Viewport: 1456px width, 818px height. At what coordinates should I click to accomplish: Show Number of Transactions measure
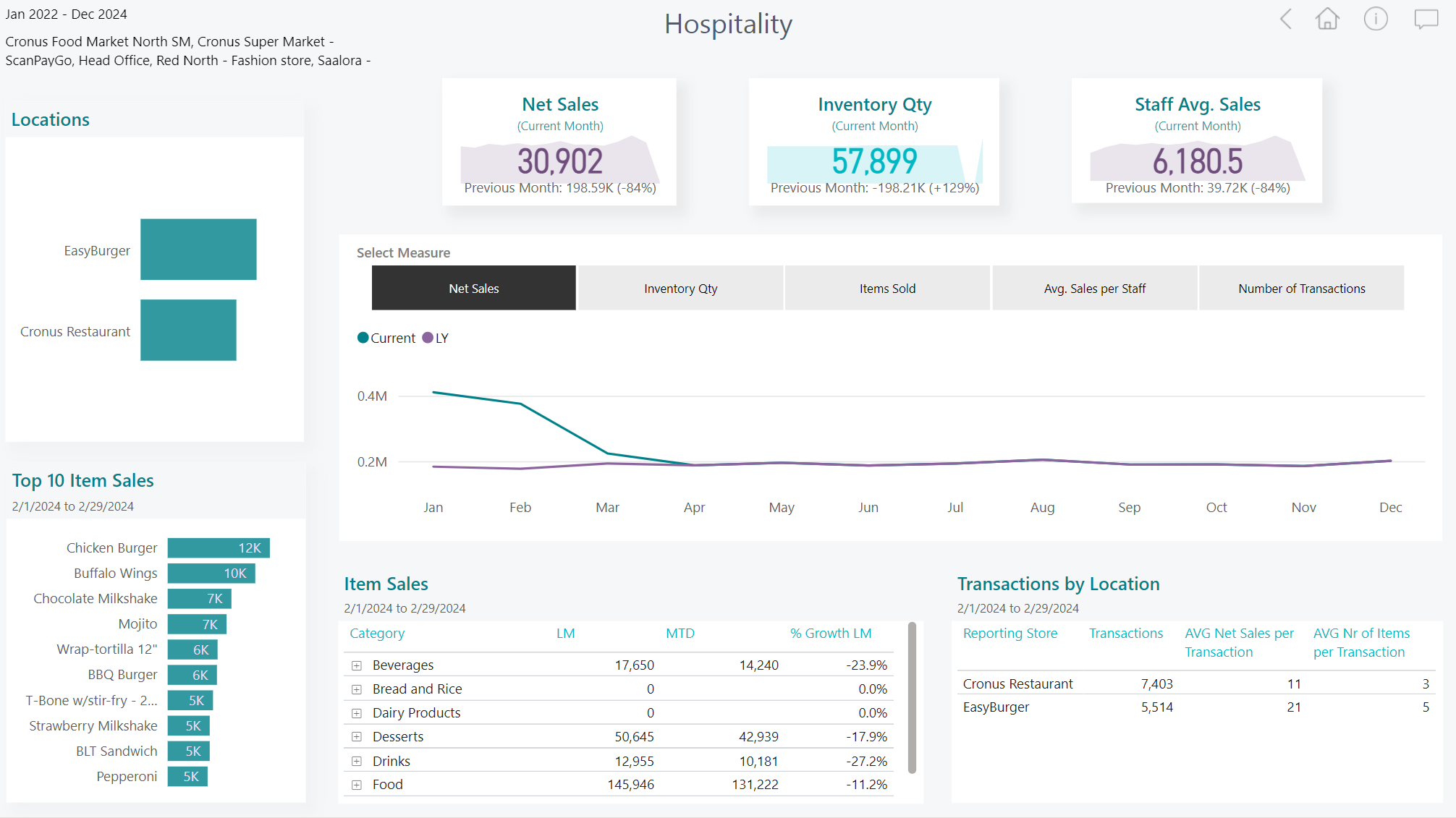(1301, 289)
